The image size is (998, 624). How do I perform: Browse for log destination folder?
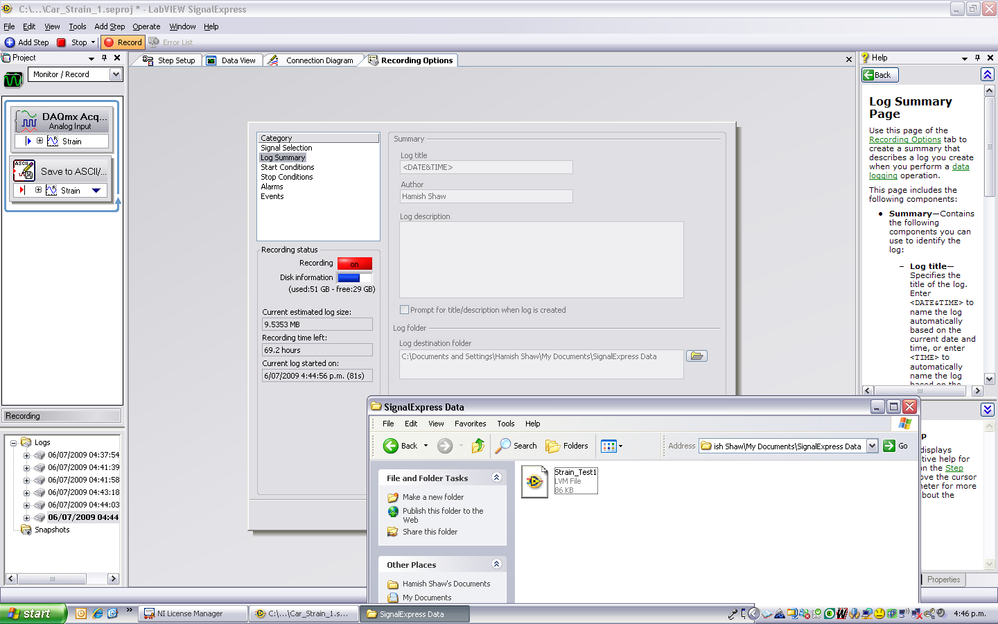(x=696, y=356)
